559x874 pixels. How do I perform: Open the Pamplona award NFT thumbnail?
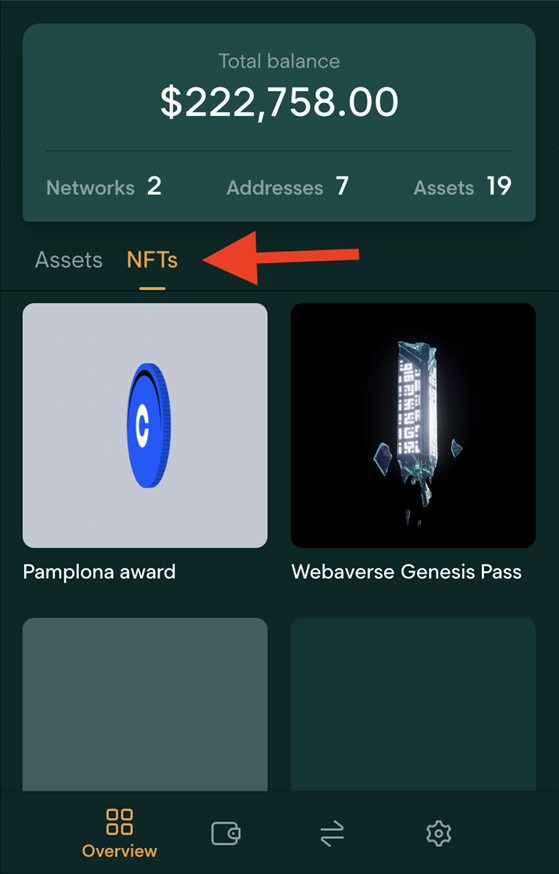pos(145,425)
